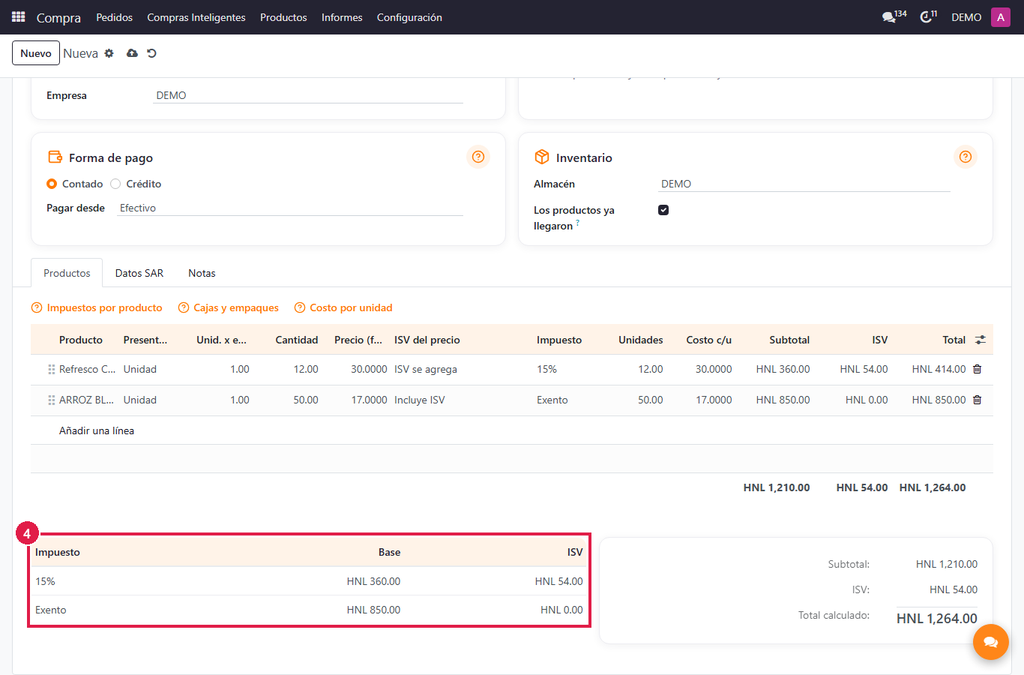
Task: Delete the Refresco product line
Action: 977,369
